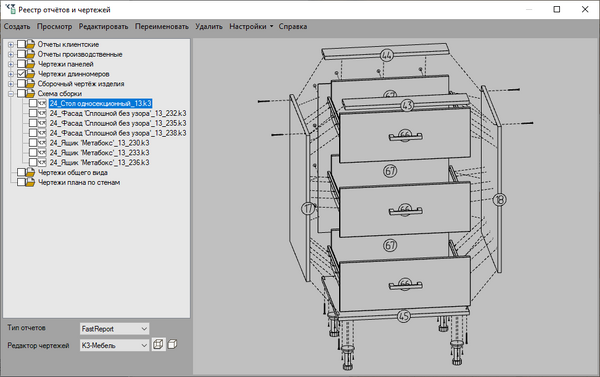Expand the Чертежи длинномеров node

11,74
